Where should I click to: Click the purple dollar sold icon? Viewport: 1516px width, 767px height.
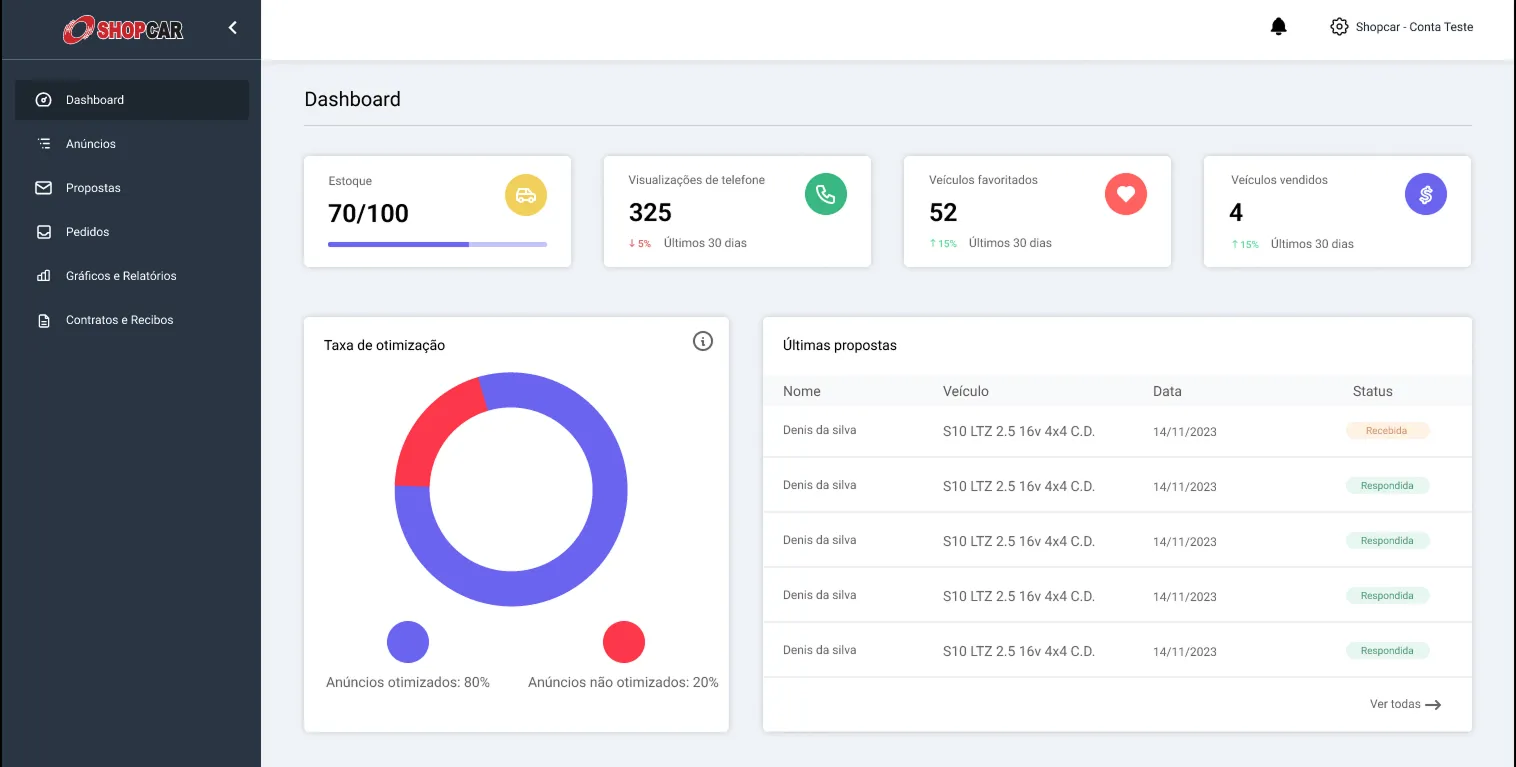[1426, 194]
